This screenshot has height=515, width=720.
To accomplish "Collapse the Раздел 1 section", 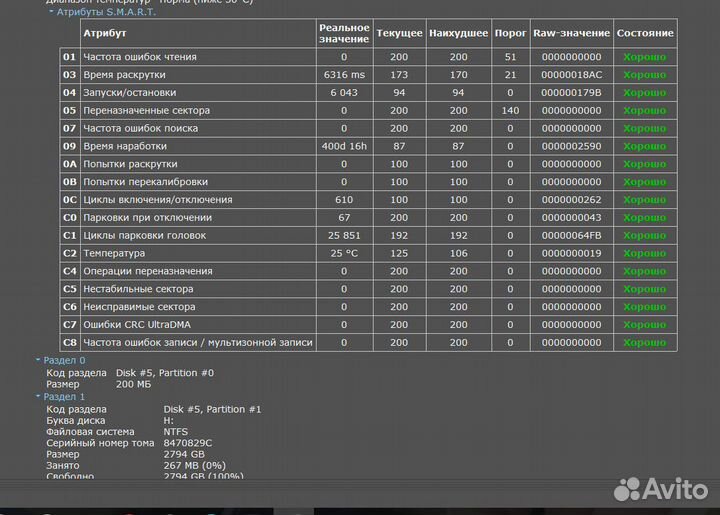I will tap(38, 396).
